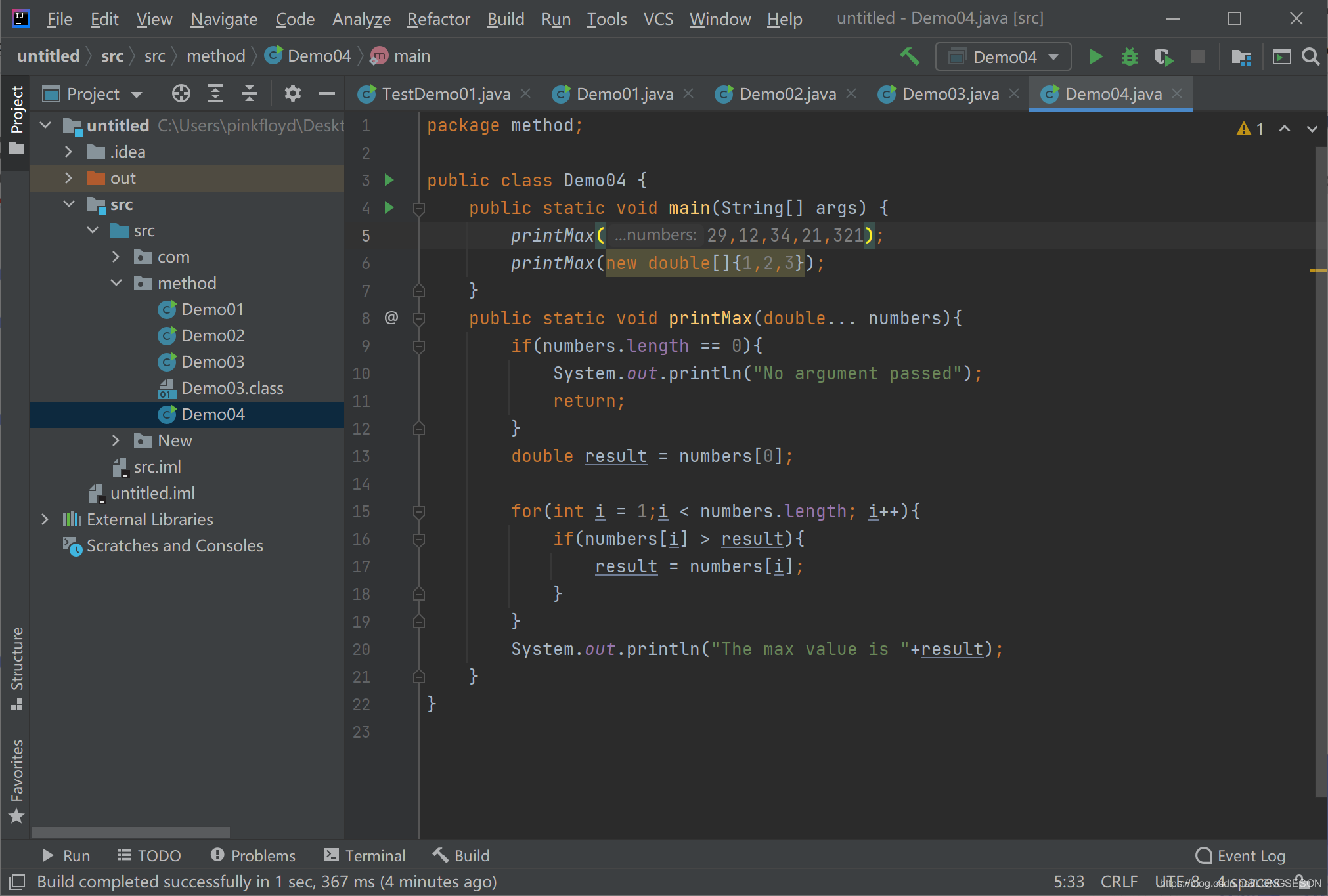The width and height of the screenshot is (1328, 896).
Task: Click the Build project hammer icon
Action: click(910, 56)
